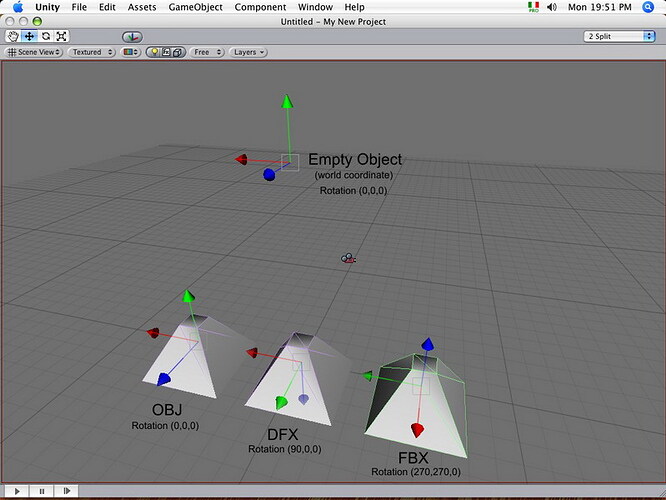Click the FBX label text

[x=413, y=458]
